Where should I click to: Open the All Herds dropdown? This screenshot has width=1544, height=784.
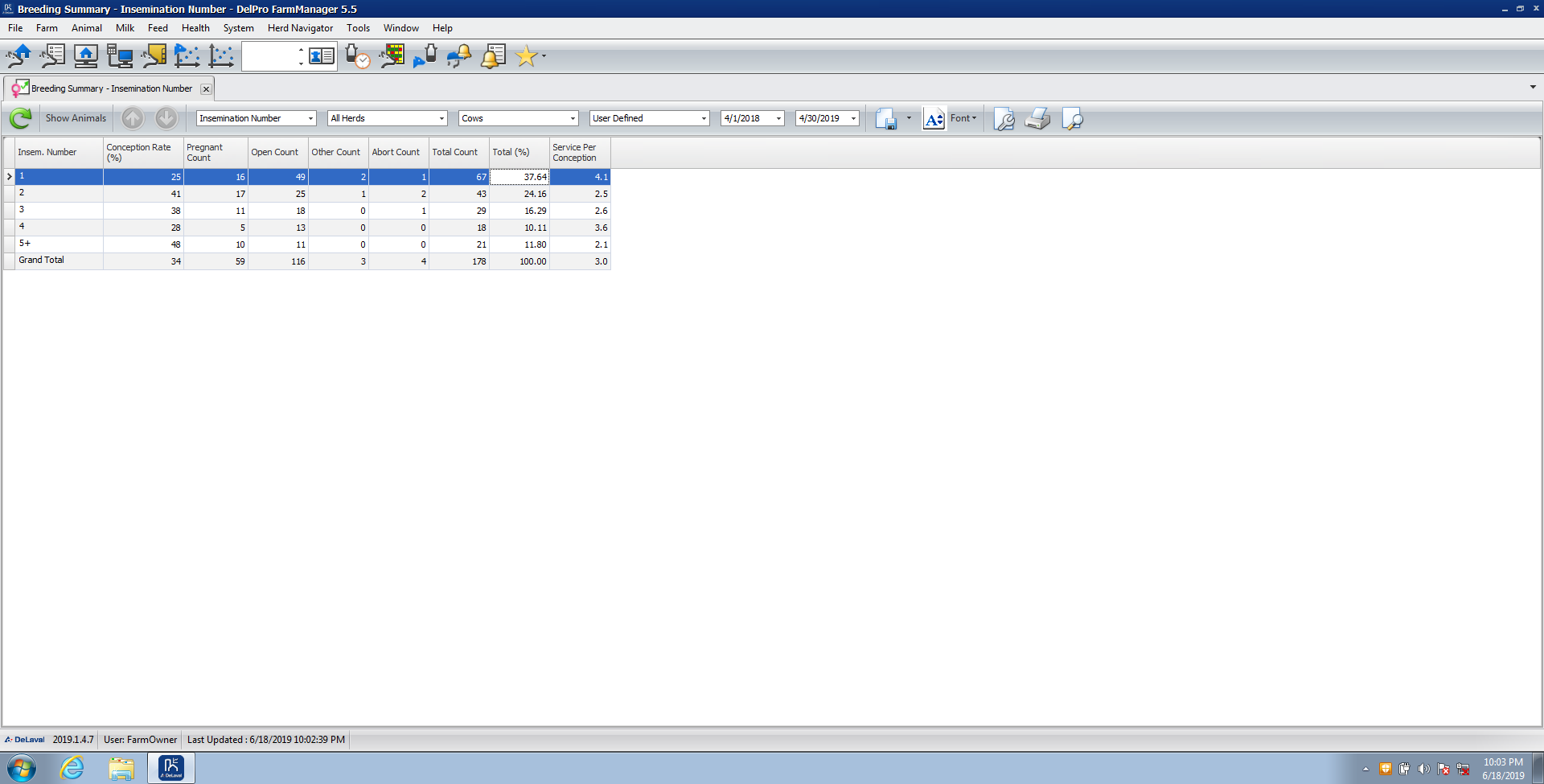(441, 119)
